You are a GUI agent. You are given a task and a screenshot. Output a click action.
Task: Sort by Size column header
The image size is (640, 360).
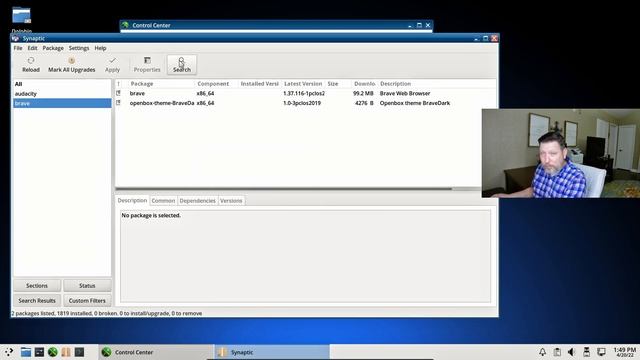click(338, 84)
